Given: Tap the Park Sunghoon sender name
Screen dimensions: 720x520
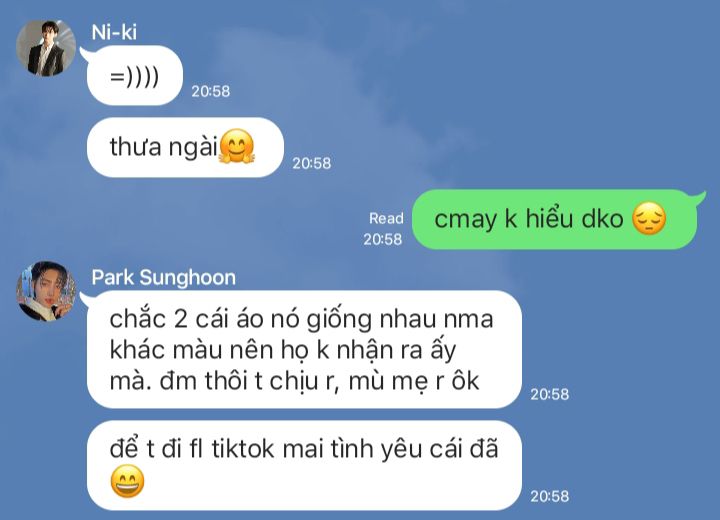Looking at the screenshot, I should pos(163,277).
